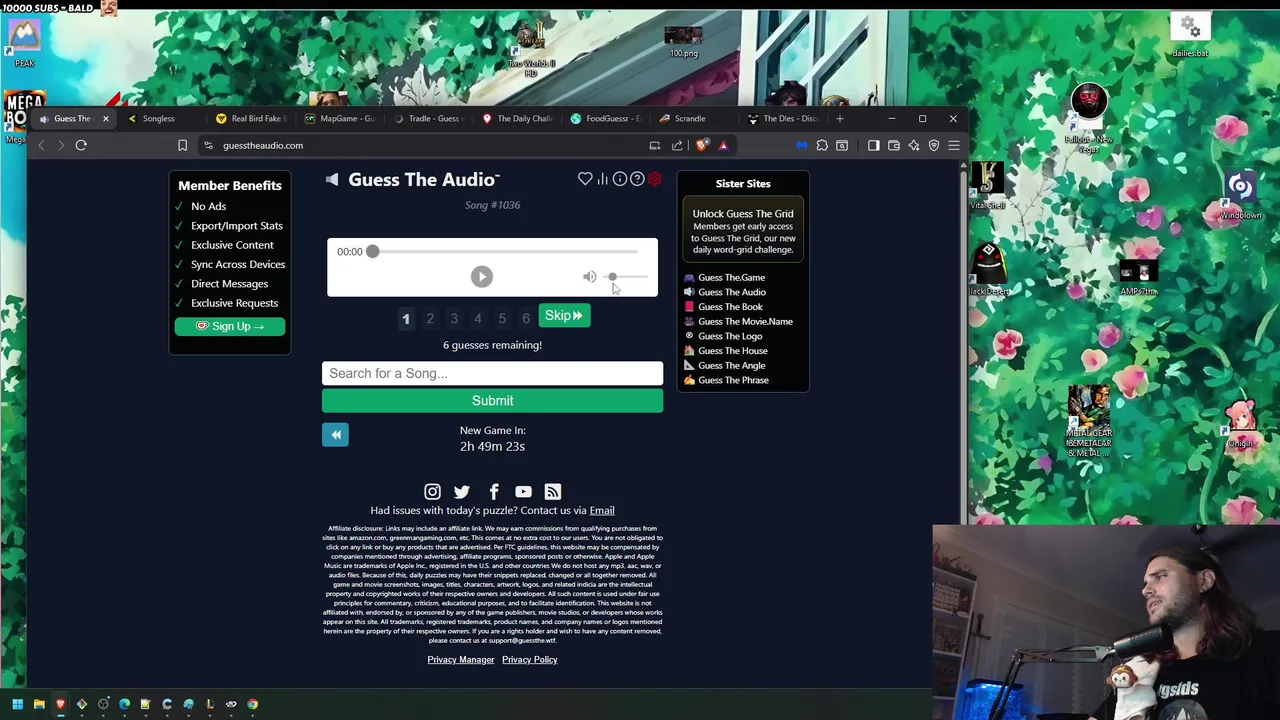Screen dimensions: 1280x720
Task: Open File Explorer from taskbar
Action: click(x=39, y=704)
